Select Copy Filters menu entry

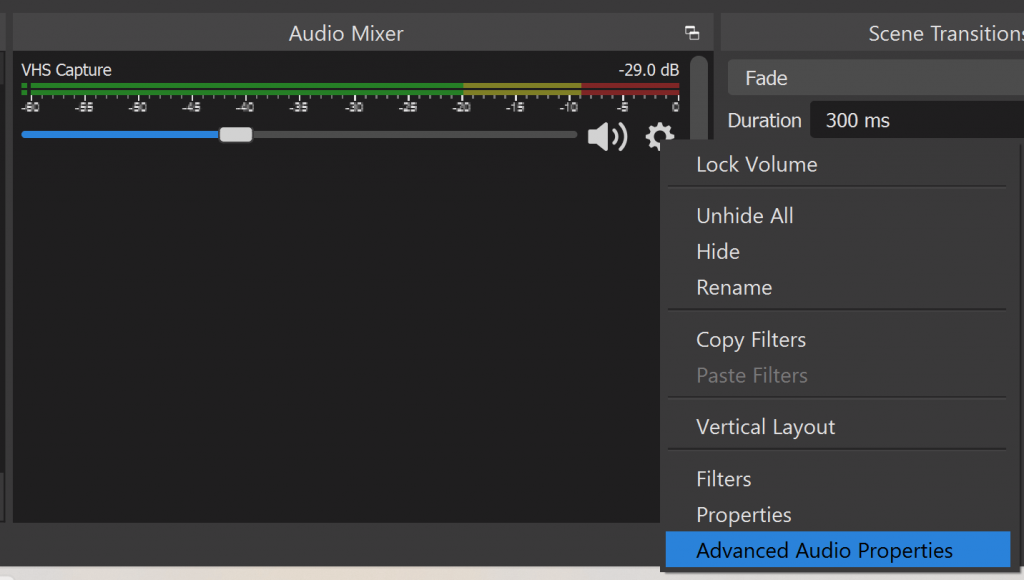(750, 340)
